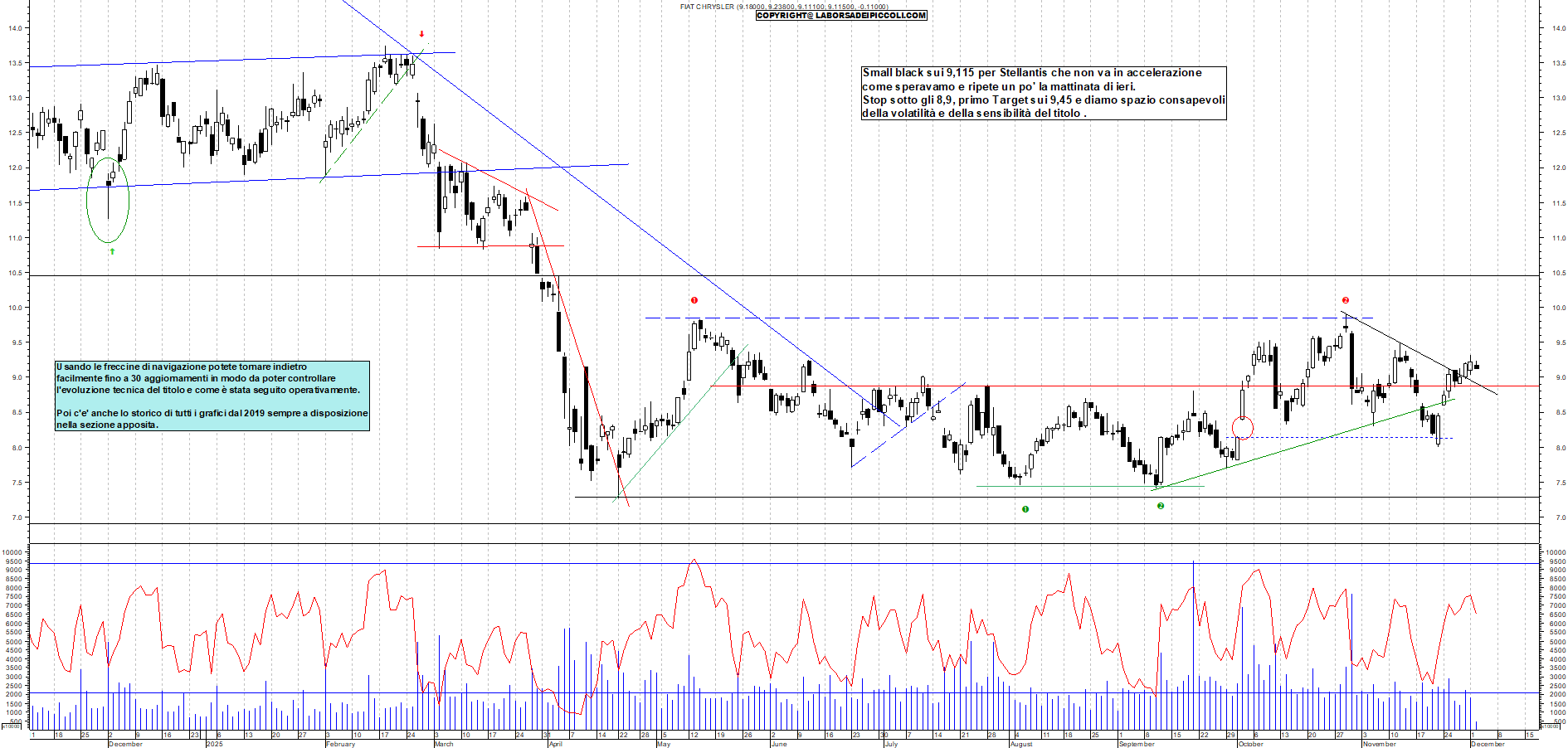Click the red ❶ marker above the May peak

tap(694, 299)
